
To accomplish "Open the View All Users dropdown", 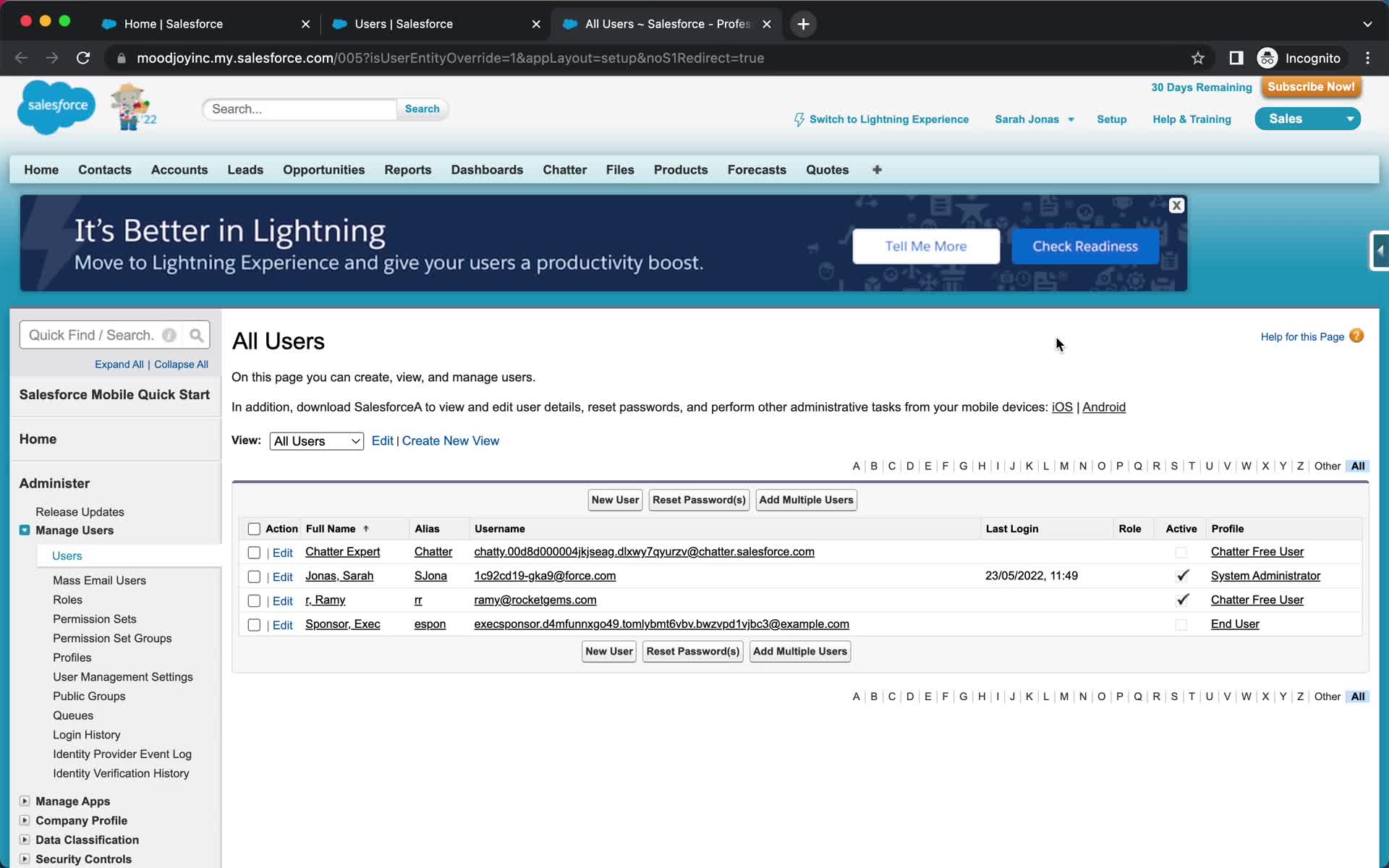I will pyautogui.click(x=316, y=441).
